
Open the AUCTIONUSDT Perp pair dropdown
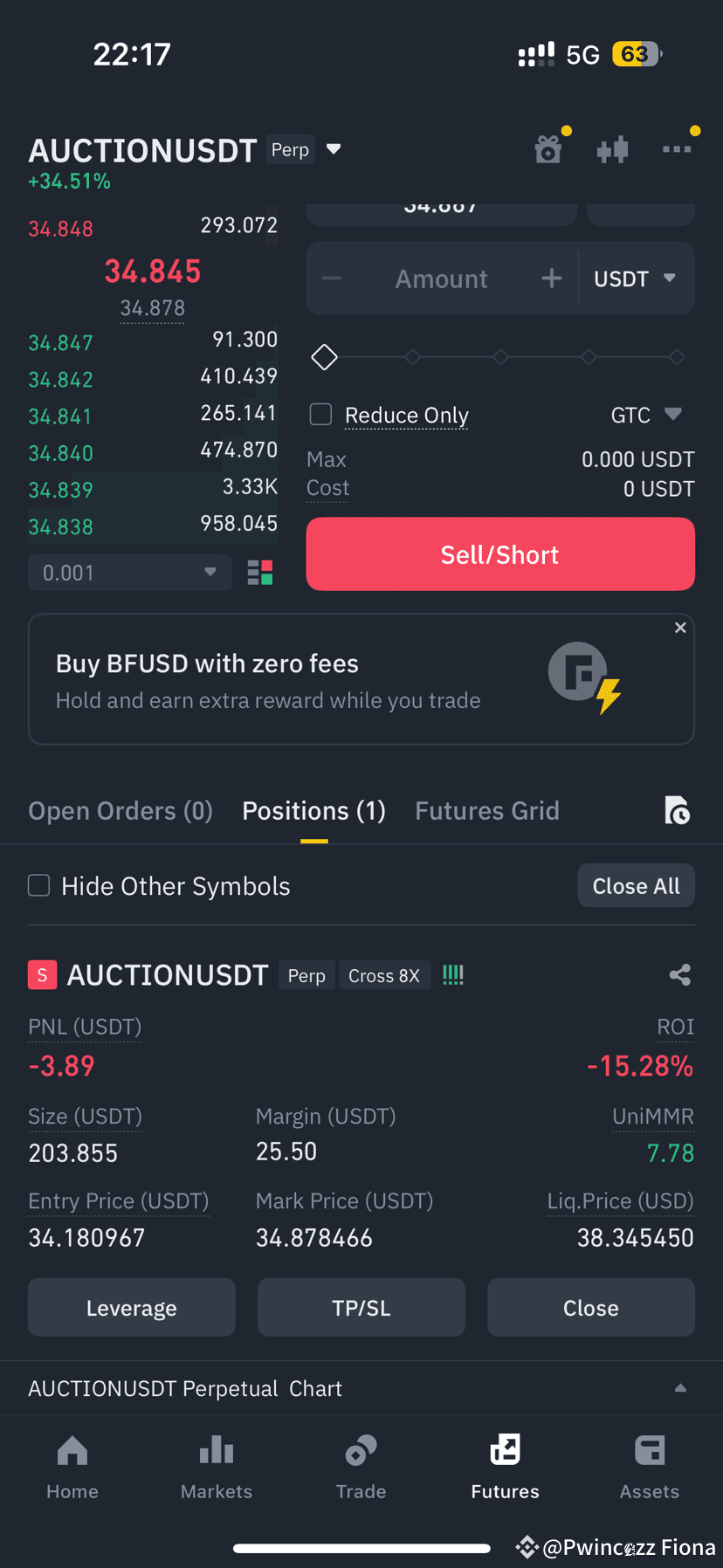(x=334, y=149)
